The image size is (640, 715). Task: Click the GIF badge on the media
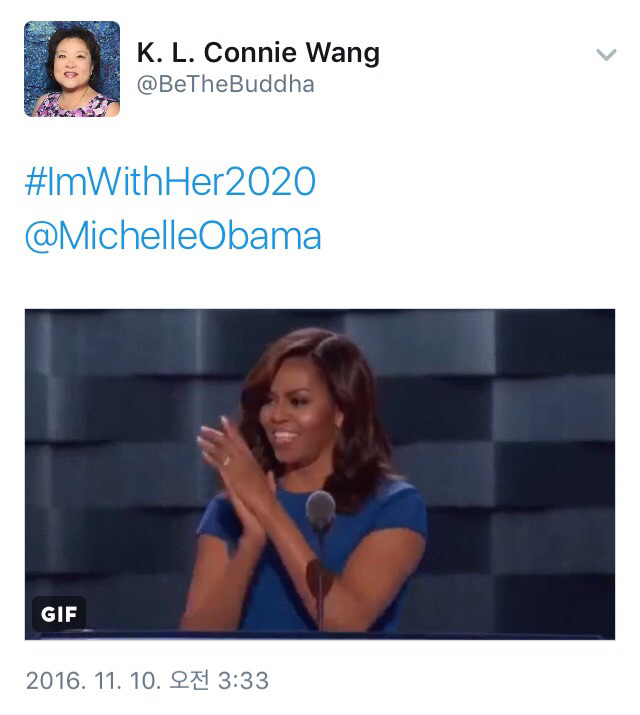58,612
